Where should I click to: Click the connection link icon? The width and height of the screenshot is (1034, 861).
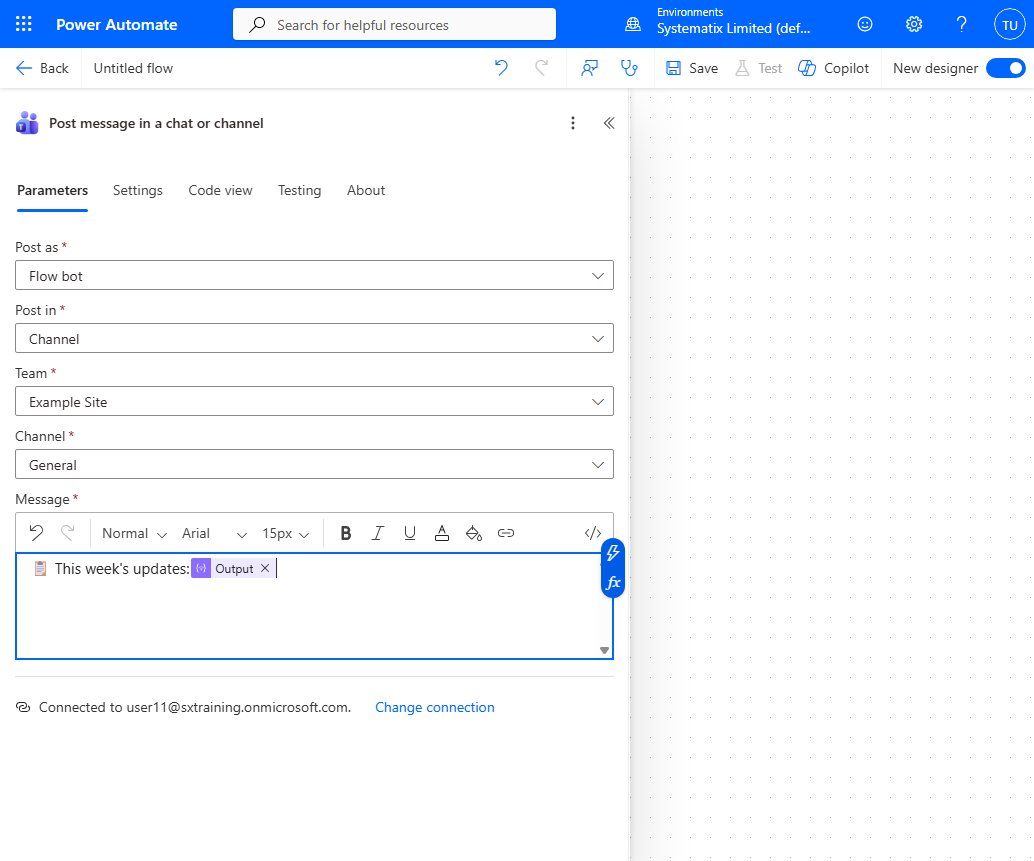pos(23,707)
